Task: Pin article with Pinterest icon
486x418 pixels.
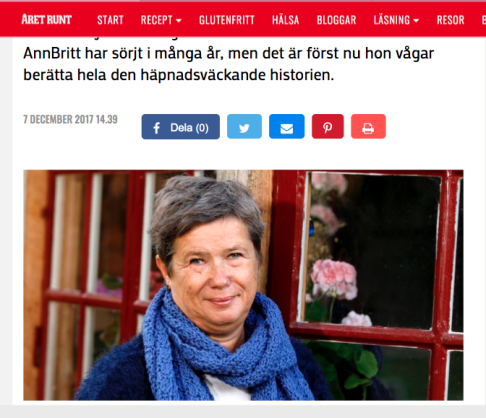Action: coord(328,127)
